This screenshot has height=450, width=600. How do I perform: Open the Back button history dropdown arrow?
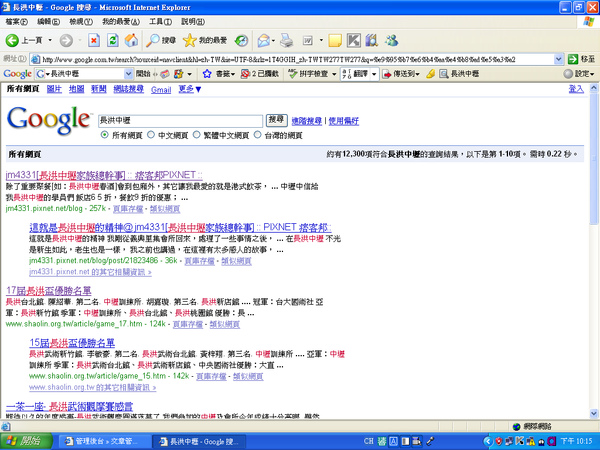click(x=50, y=40)
